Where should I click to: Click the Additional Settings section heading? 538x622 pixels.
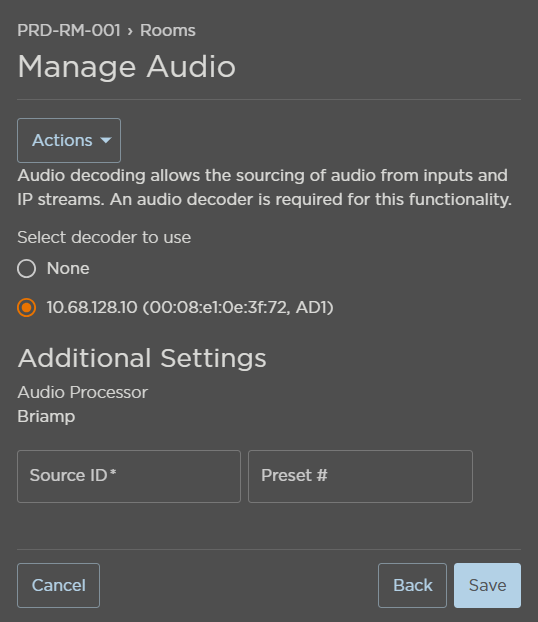coord(142,358)
